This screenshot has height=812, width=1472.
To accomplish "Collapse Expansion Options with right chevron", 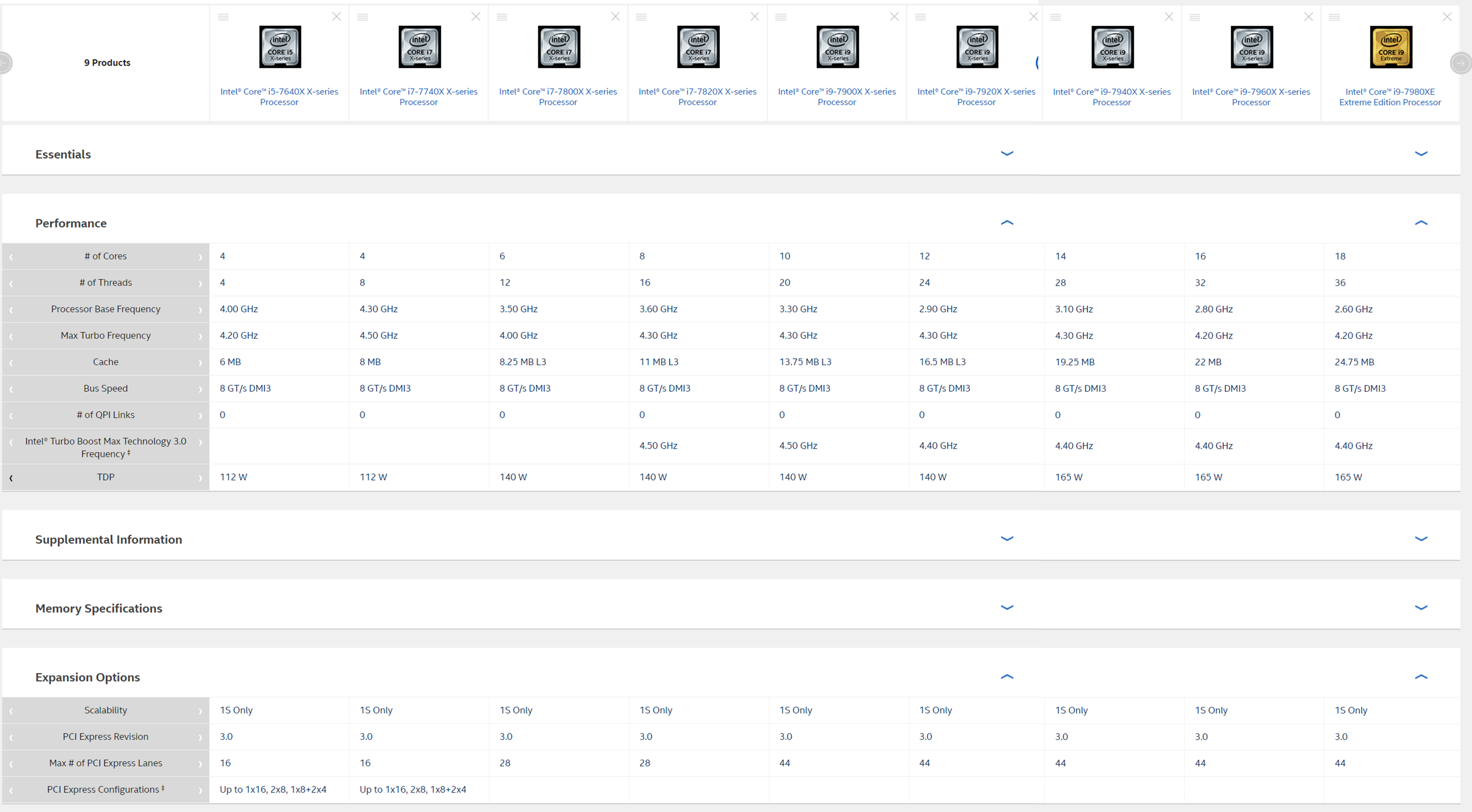I will tap(1421, 677).
